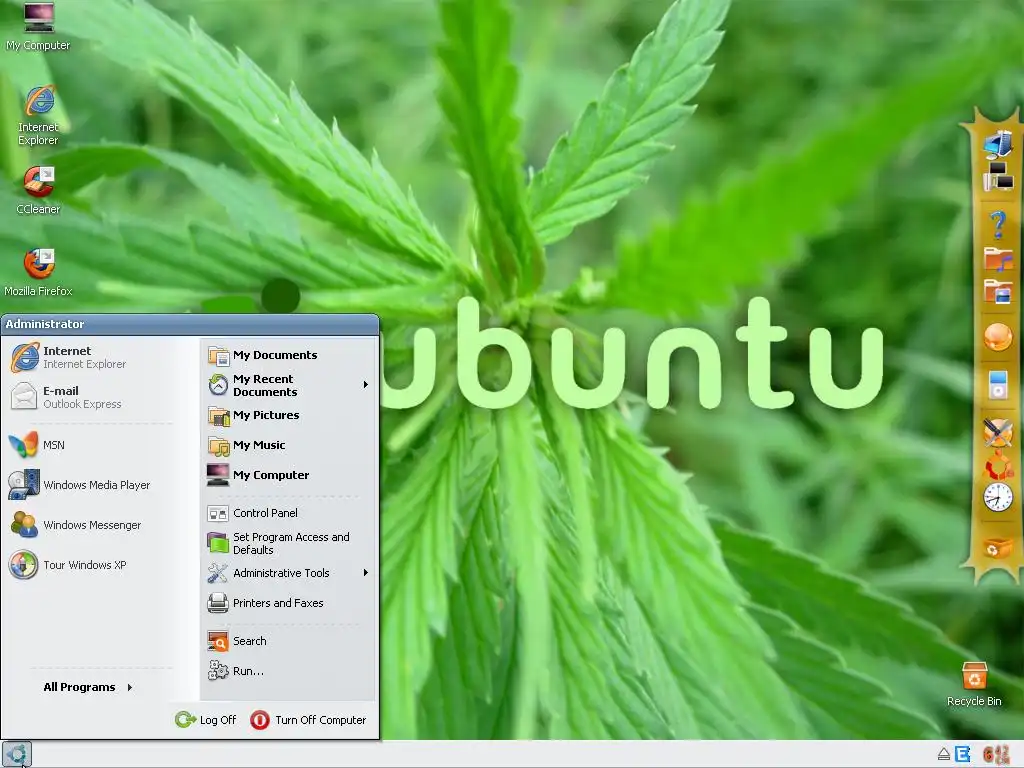Launch Windows Messenger from Start menu
1024x768 pixels.
click(x=91, y=524)
